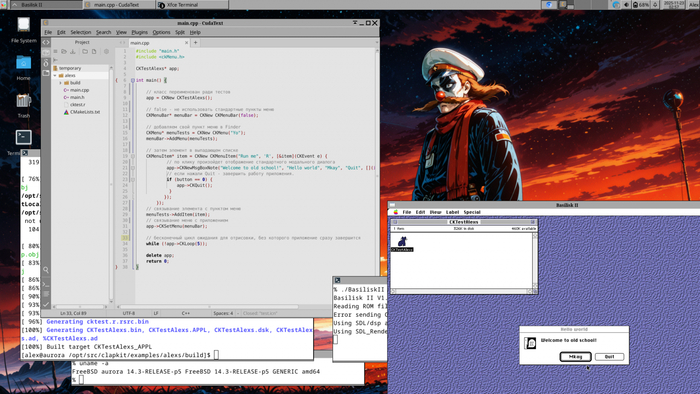
Task: Click the console icon in CudaText sidebar
Action: coord(46,284)
